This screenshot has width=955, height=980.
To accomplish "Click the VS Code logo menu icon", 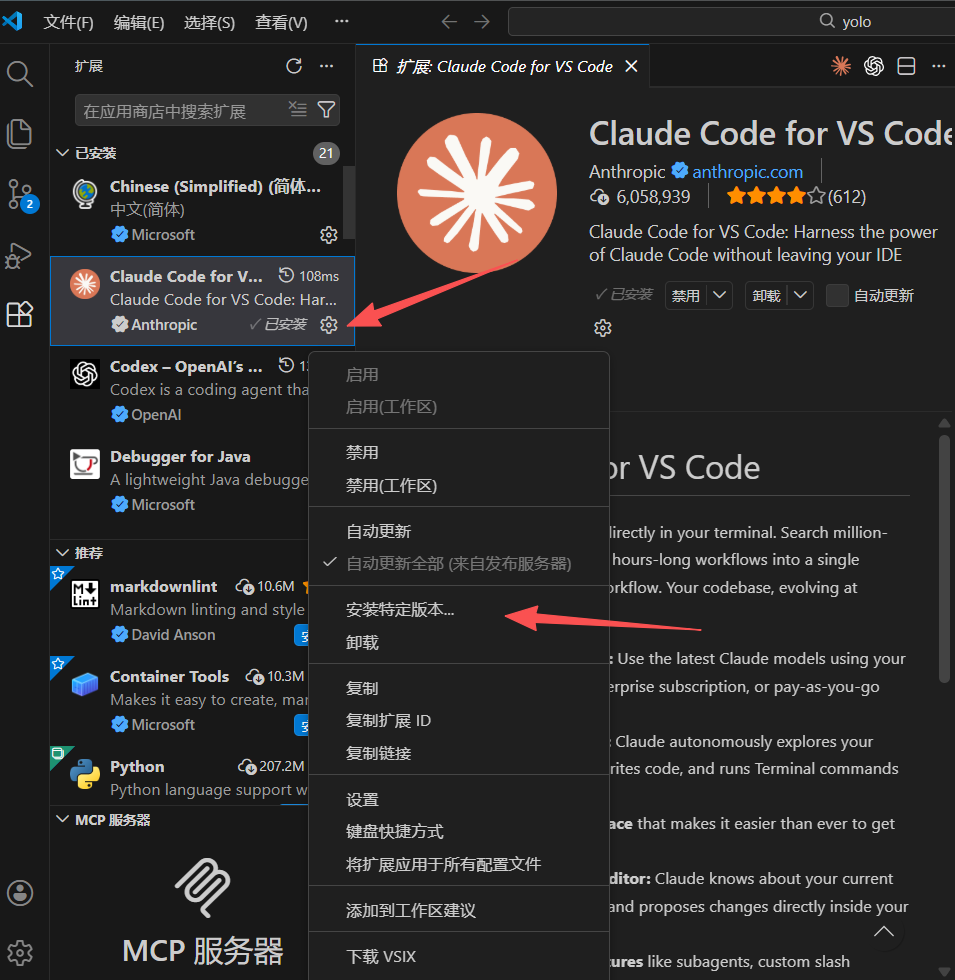I will [x=12, y=21].
